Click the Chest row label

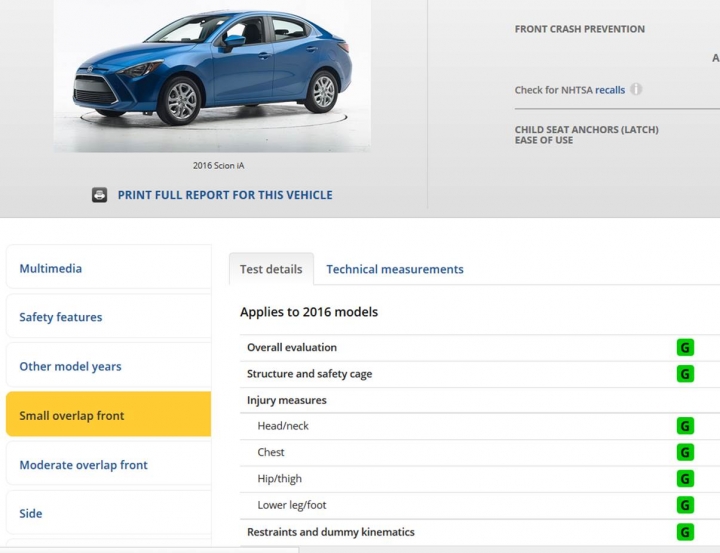(271, 452)
